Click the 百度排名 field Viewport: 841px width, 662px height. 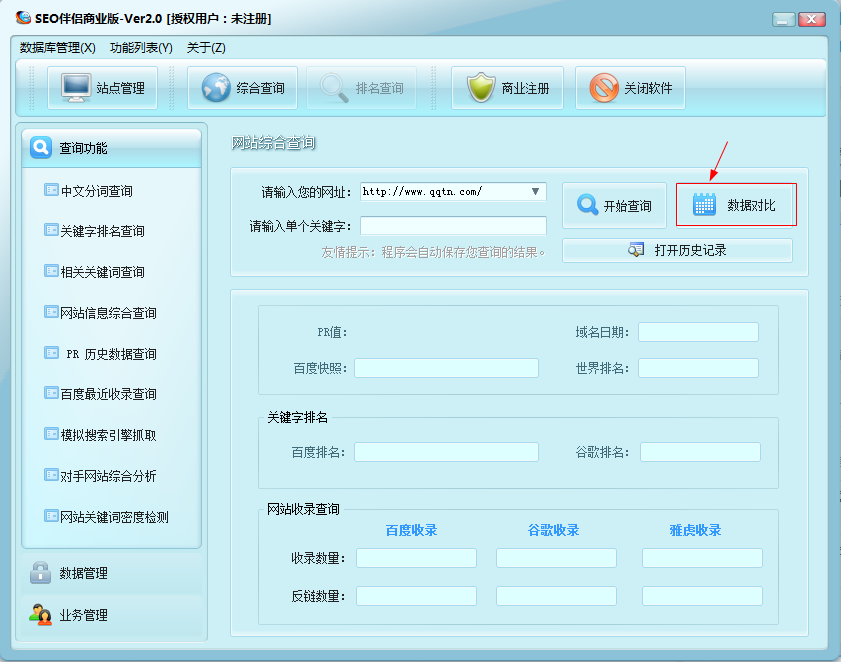[x=446, y=452]
